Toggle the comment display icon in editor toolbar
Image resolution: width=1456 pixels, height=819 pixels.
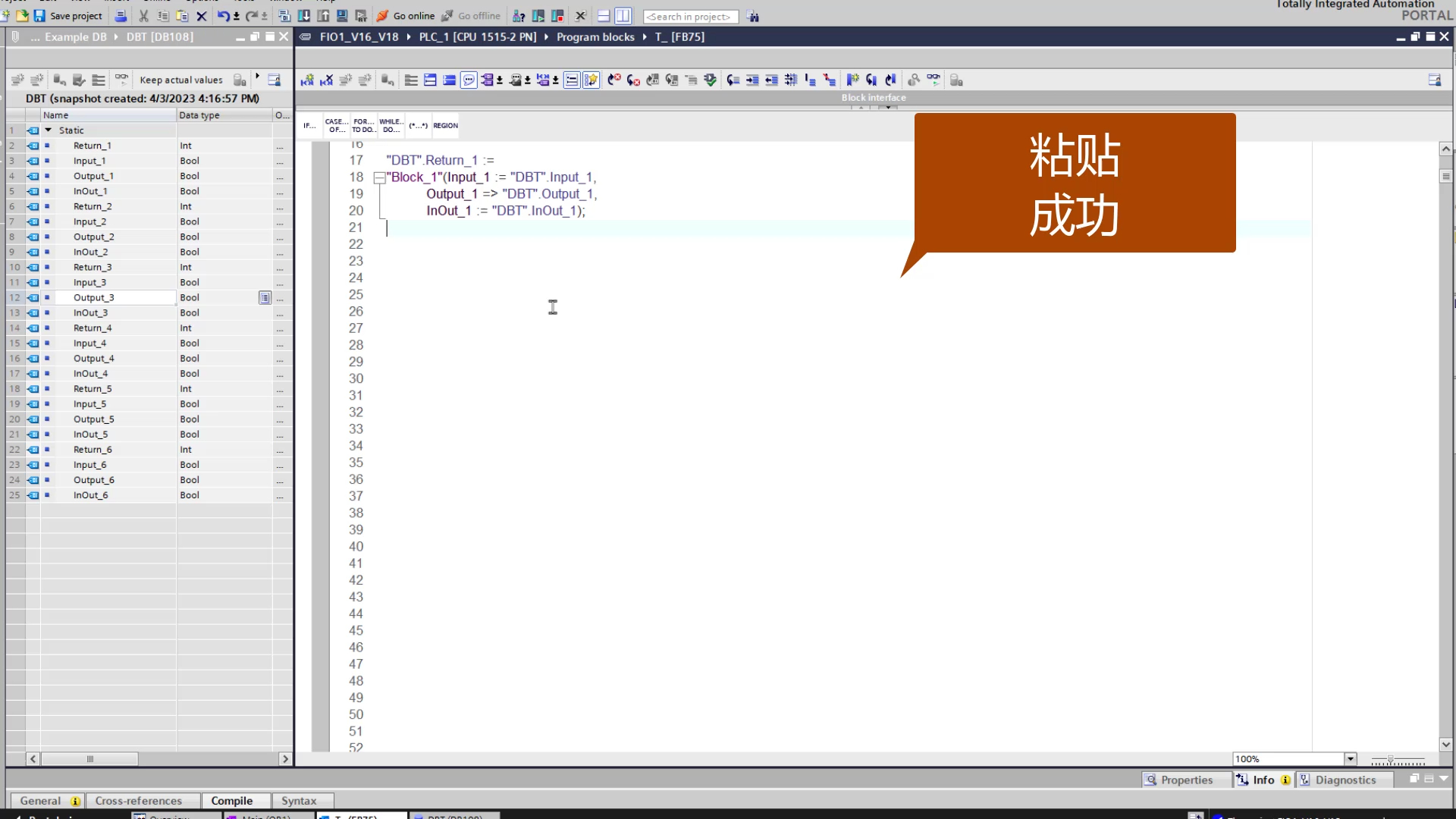point(469,80)
